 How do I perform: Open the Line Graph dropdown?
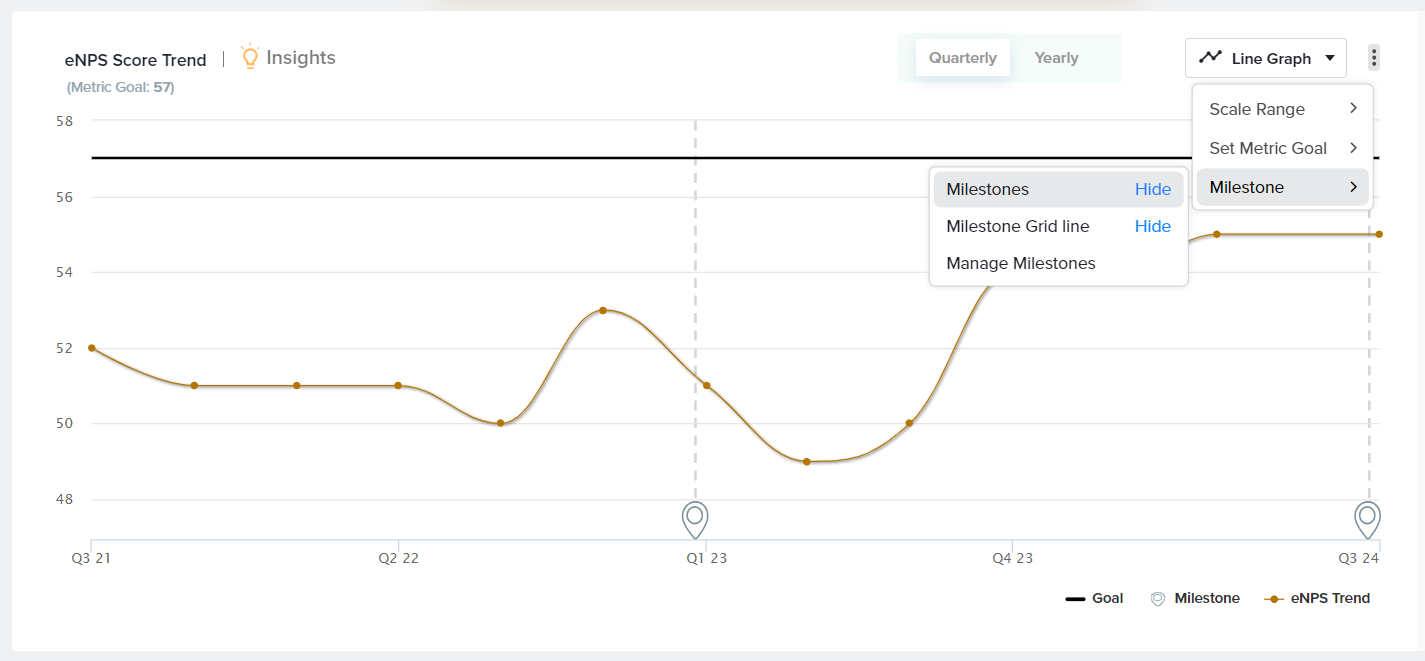tap(1266, 58)
